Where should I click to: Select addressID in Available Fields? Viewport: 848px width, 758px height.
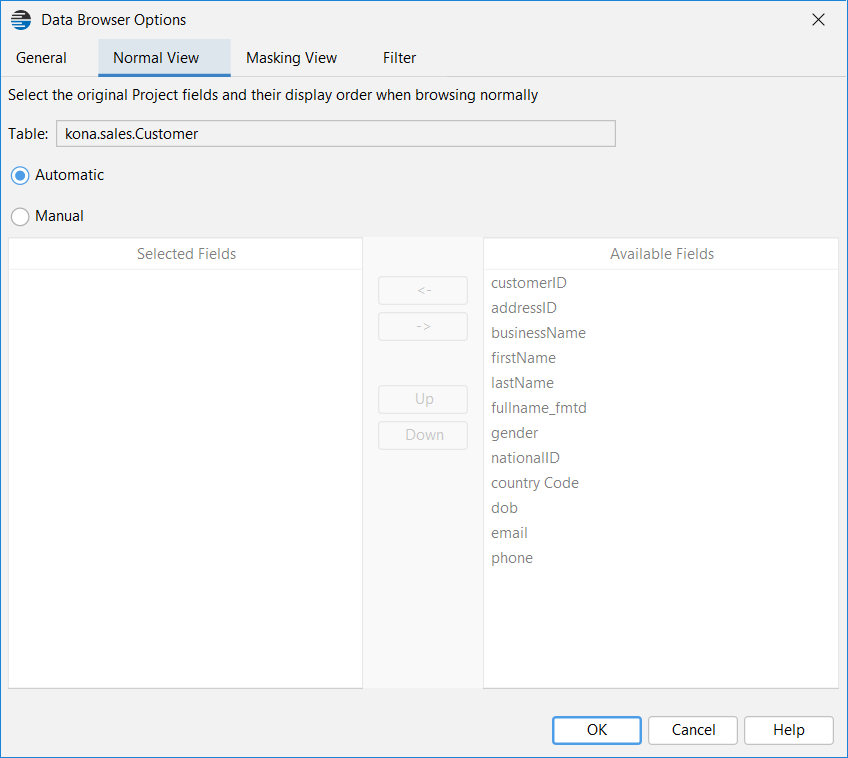[661, 308]
